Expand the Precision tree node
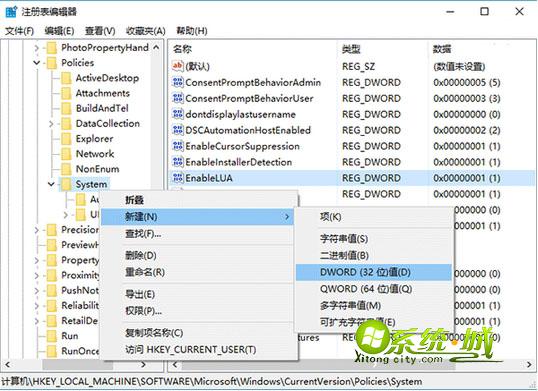 [x=37, y=230]
